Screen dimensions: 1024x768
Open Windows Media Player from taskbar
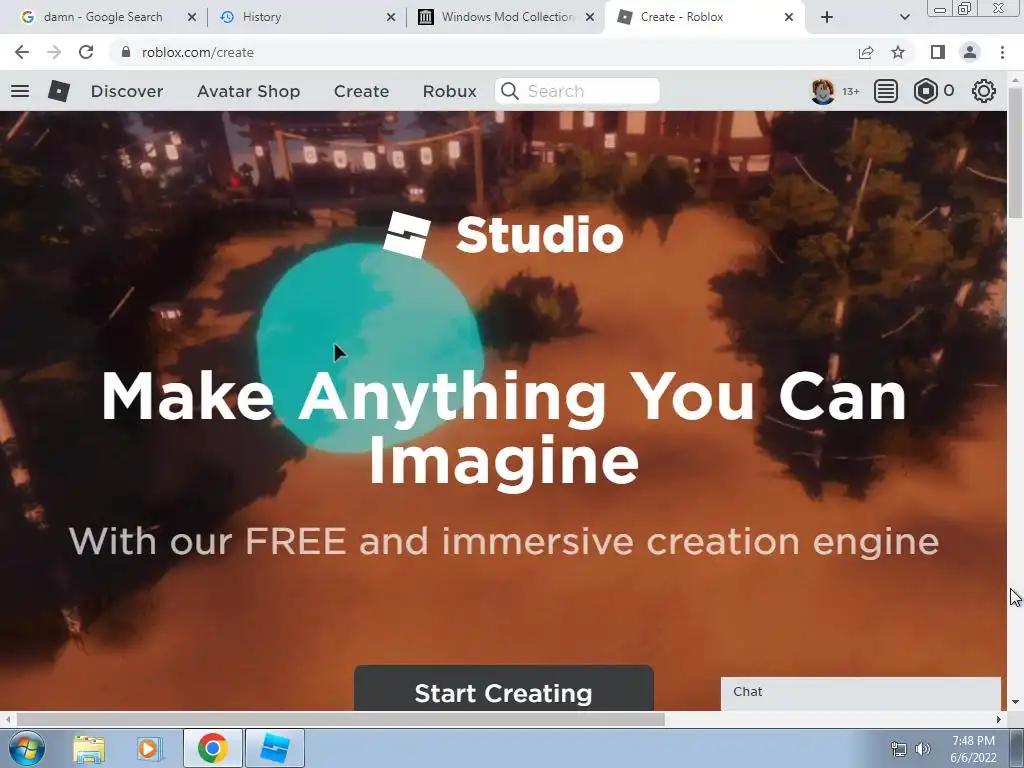tap(149, 748)
